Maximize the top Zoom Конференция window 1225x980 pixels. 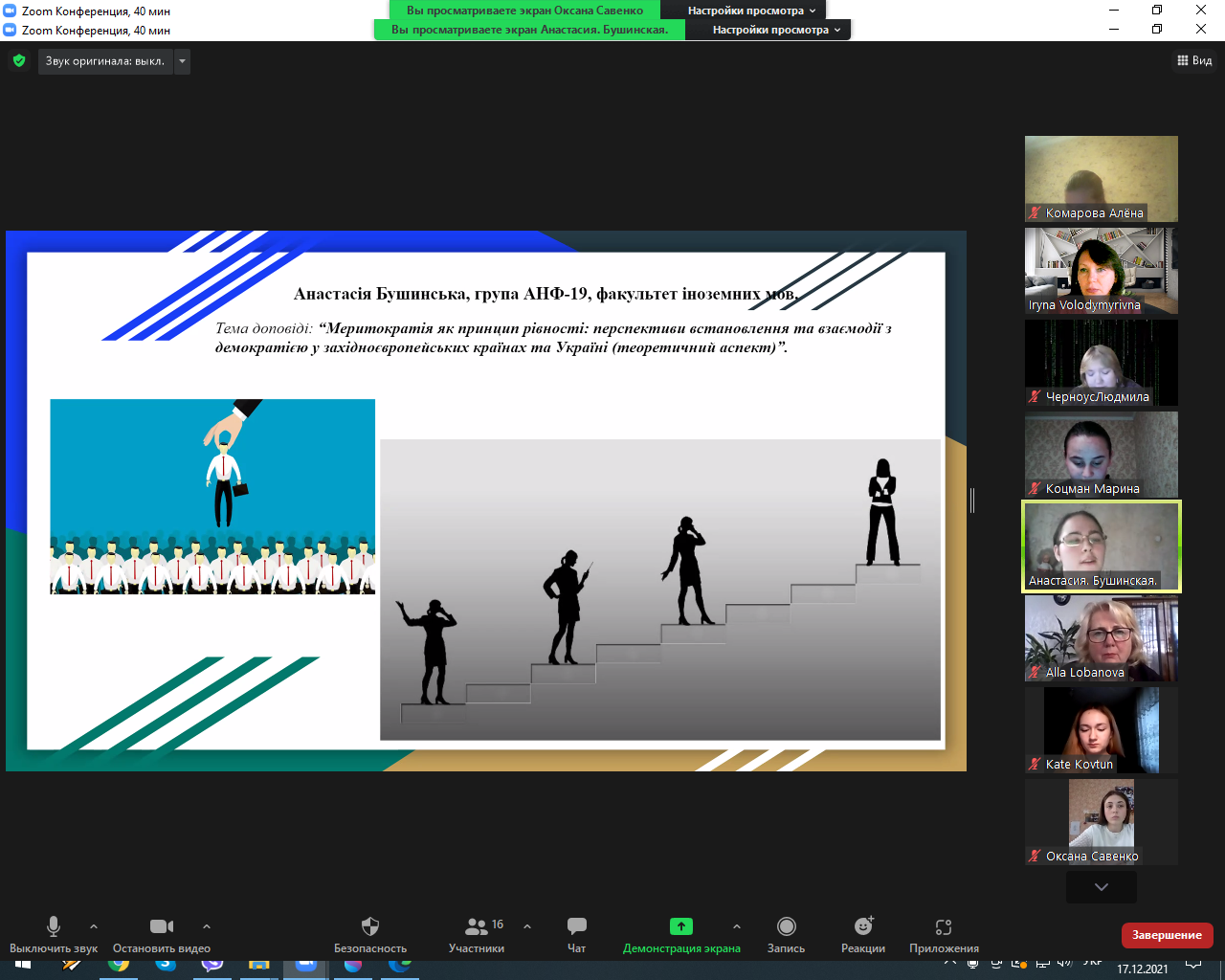click(1157, 10)
